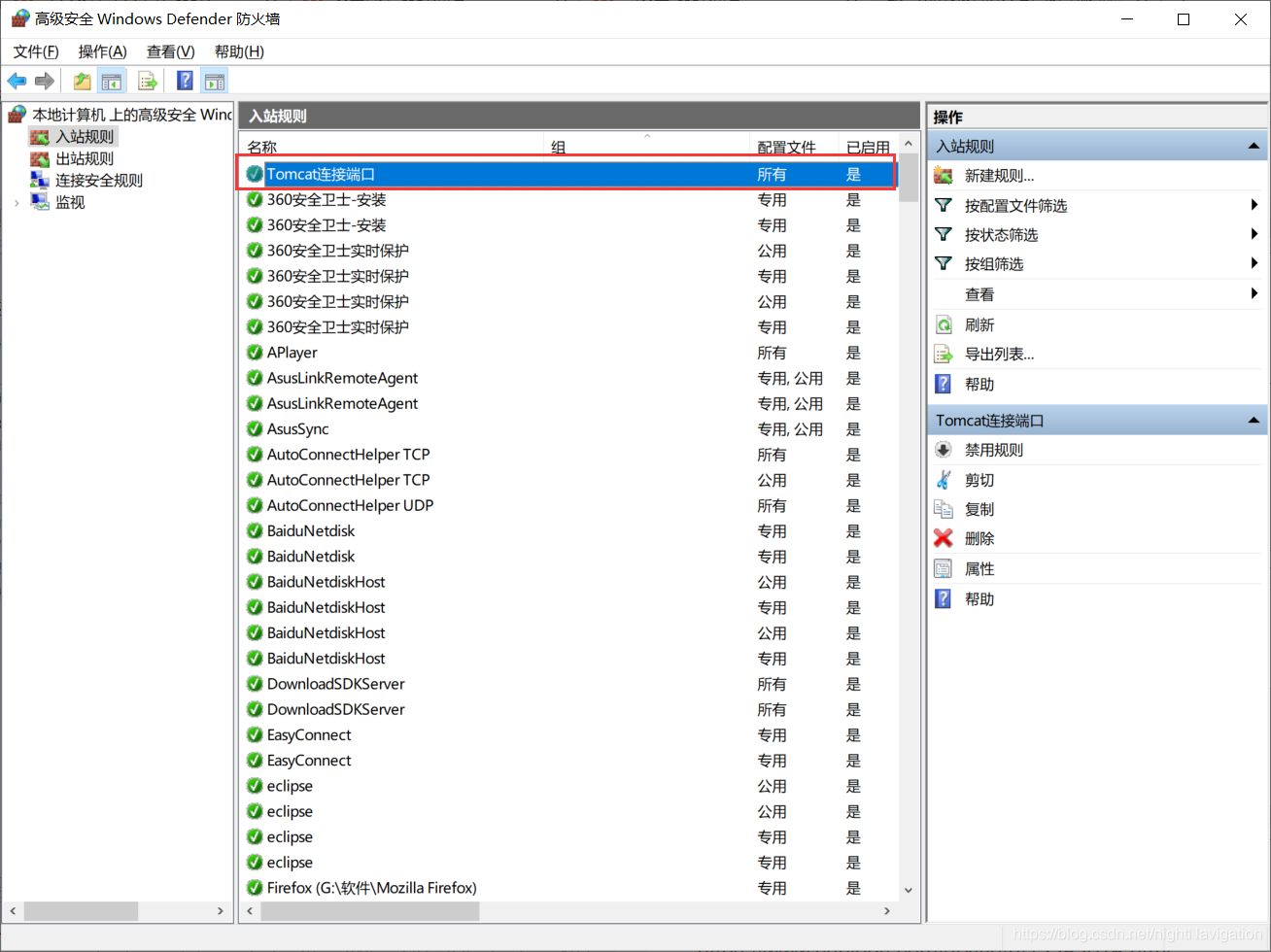Click the scissors icon for 剪切
The height and width of the screenshot is (952, 1271).
click(x=944, y=480)
